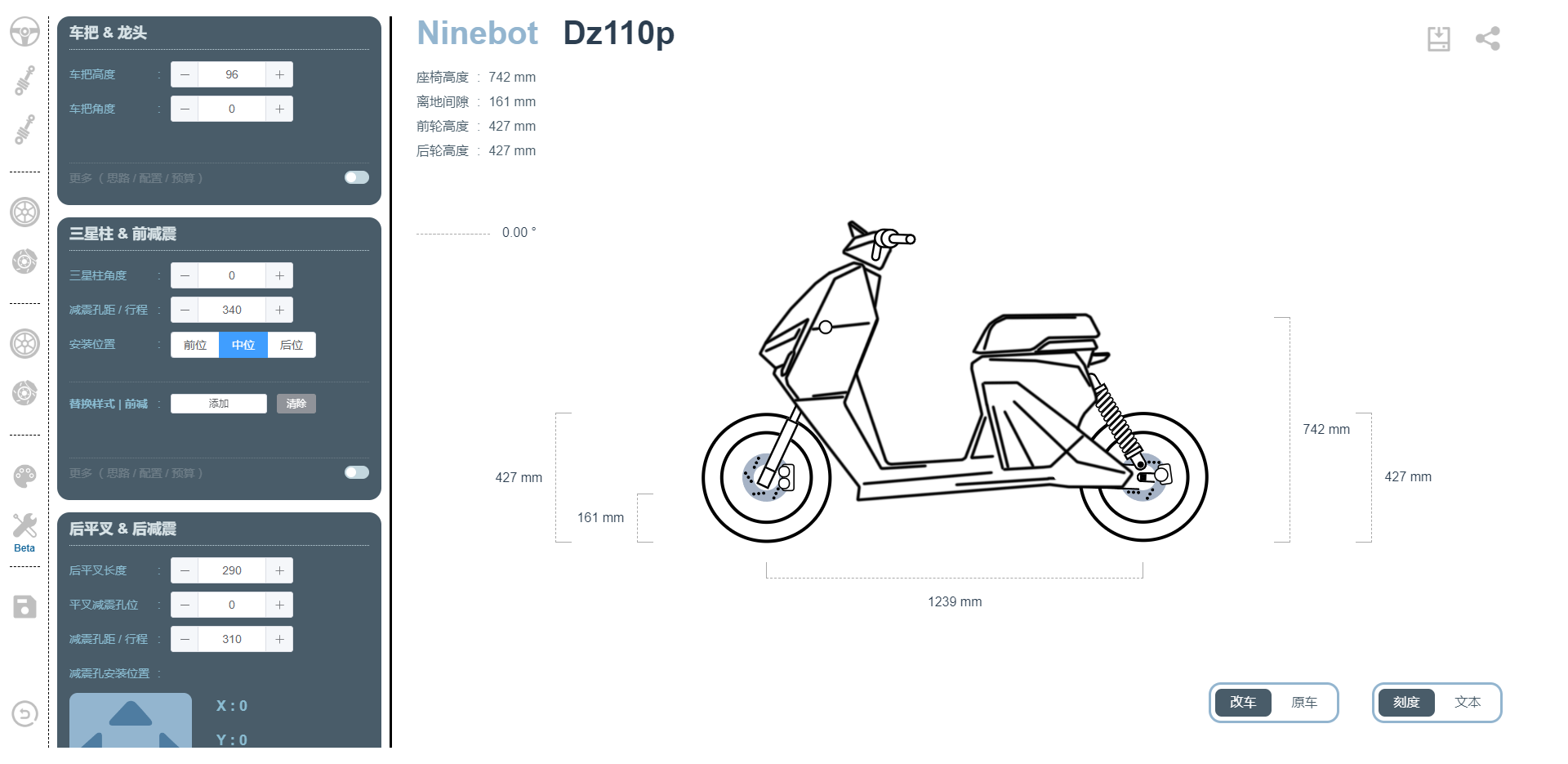Toggle 更多 switch in 车把 & 龙头 panel
Image resolution: width=1568 pixels, height=764 pixels.
(357, 177)
